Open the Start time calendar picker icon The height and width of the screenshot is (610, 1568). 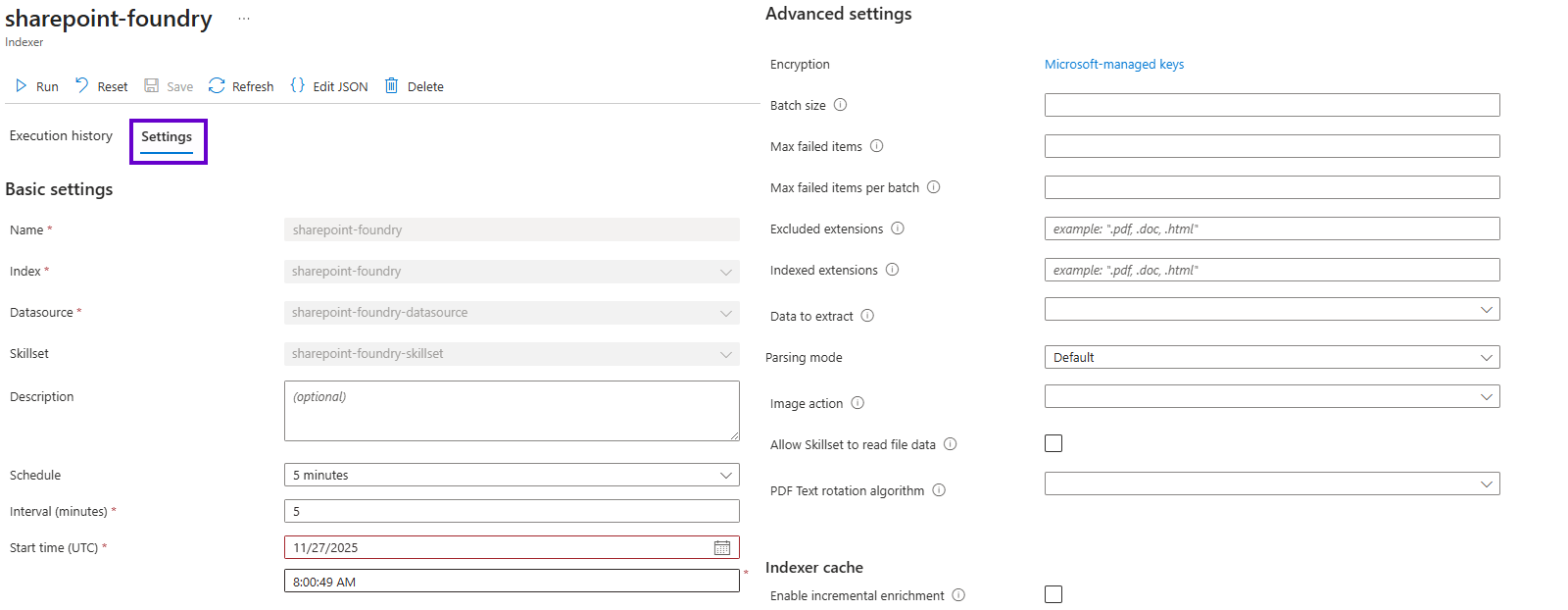point(722,547)
